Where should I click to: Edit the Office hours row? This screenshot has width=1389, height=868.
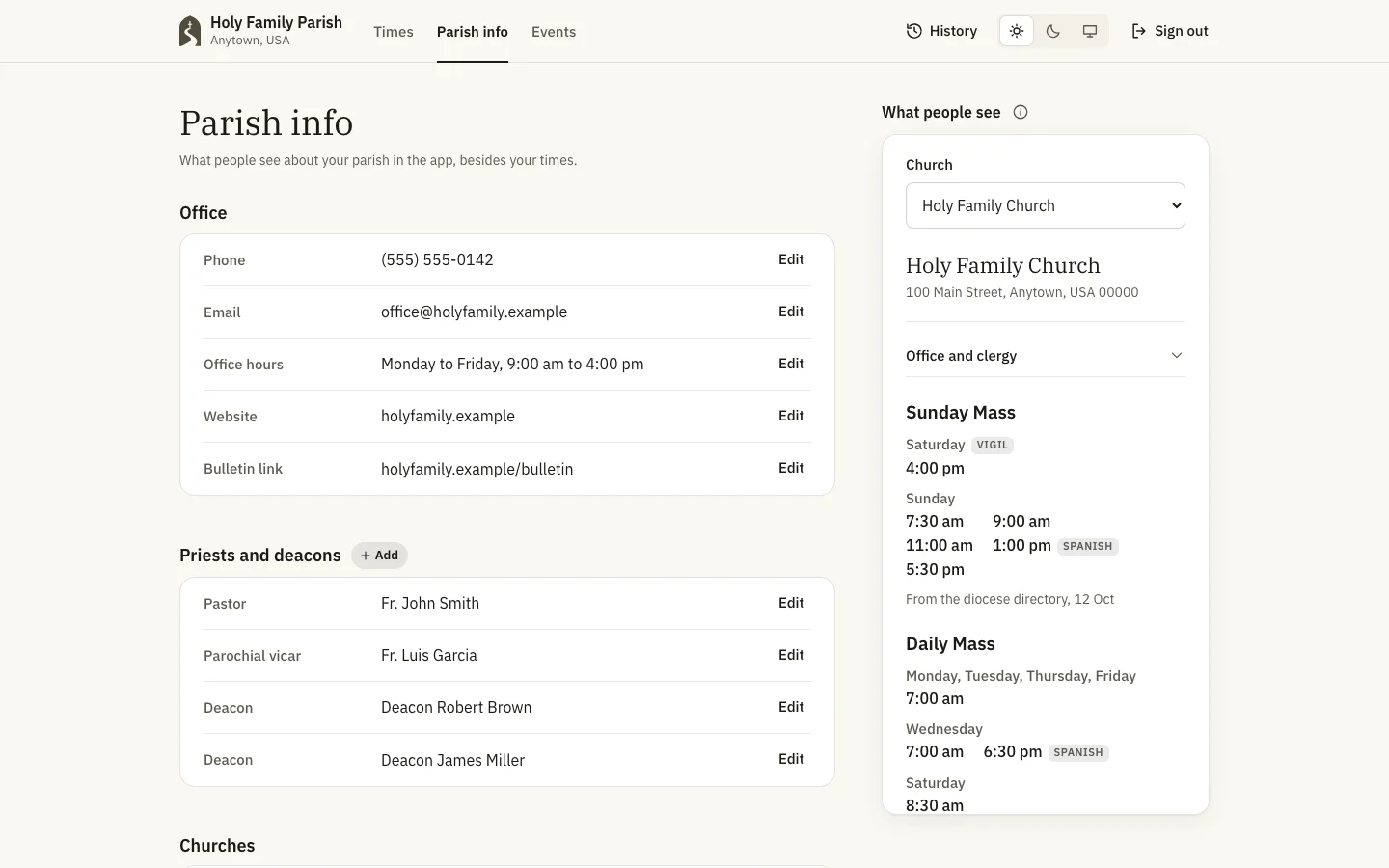click(791, 364)
